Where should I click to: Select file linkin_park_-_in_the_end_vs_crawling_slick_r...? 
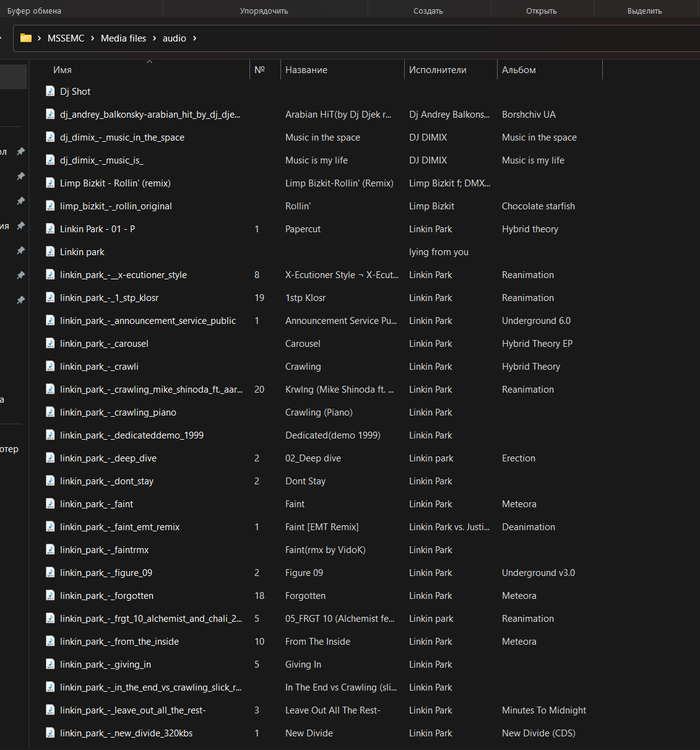151,687
